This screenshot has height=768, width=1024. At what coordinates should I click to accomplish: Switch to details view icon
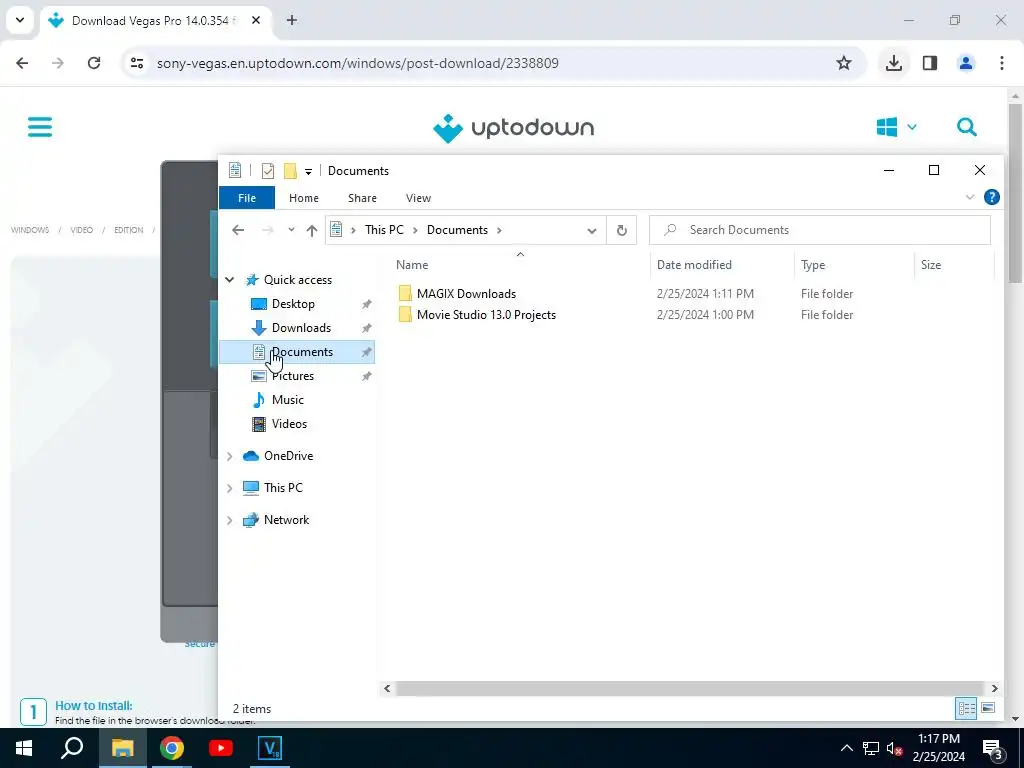[x=967, y=708]
